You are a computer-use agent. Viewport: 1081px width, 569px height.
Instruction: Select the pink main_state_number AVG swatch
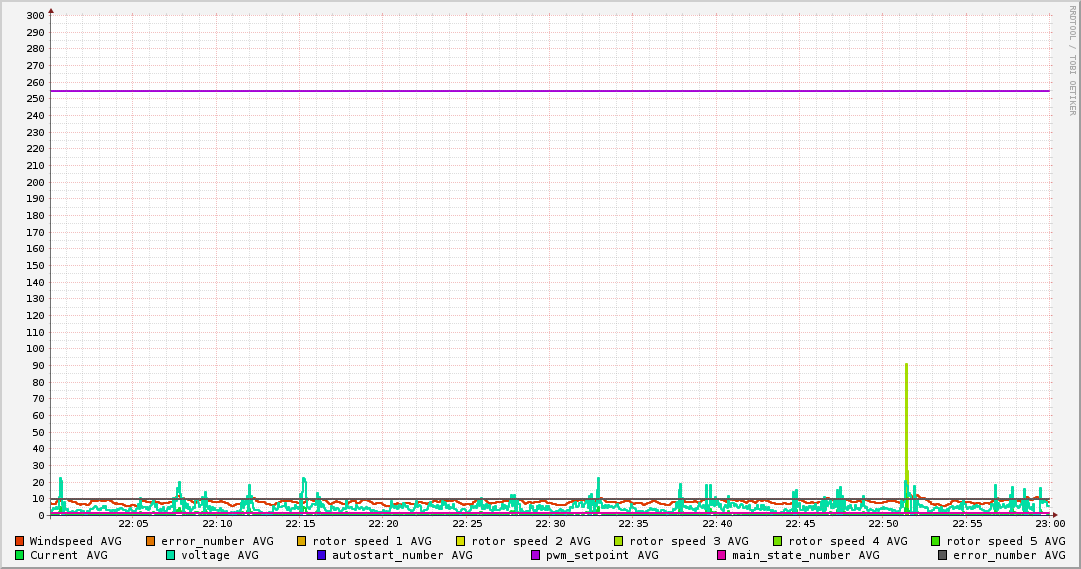(x=722, y=555)
